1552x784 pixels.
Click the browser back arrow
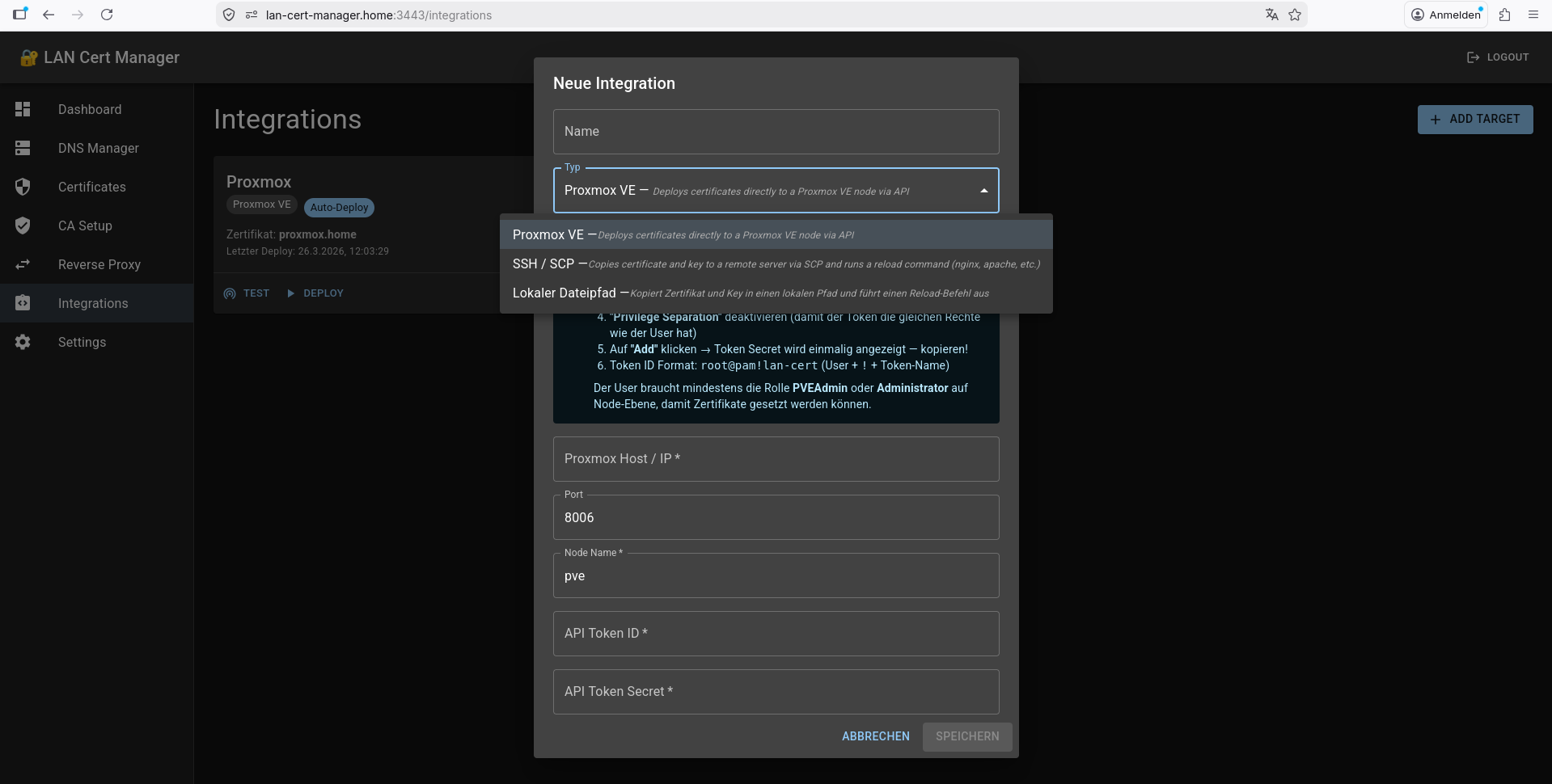(49, 15)
